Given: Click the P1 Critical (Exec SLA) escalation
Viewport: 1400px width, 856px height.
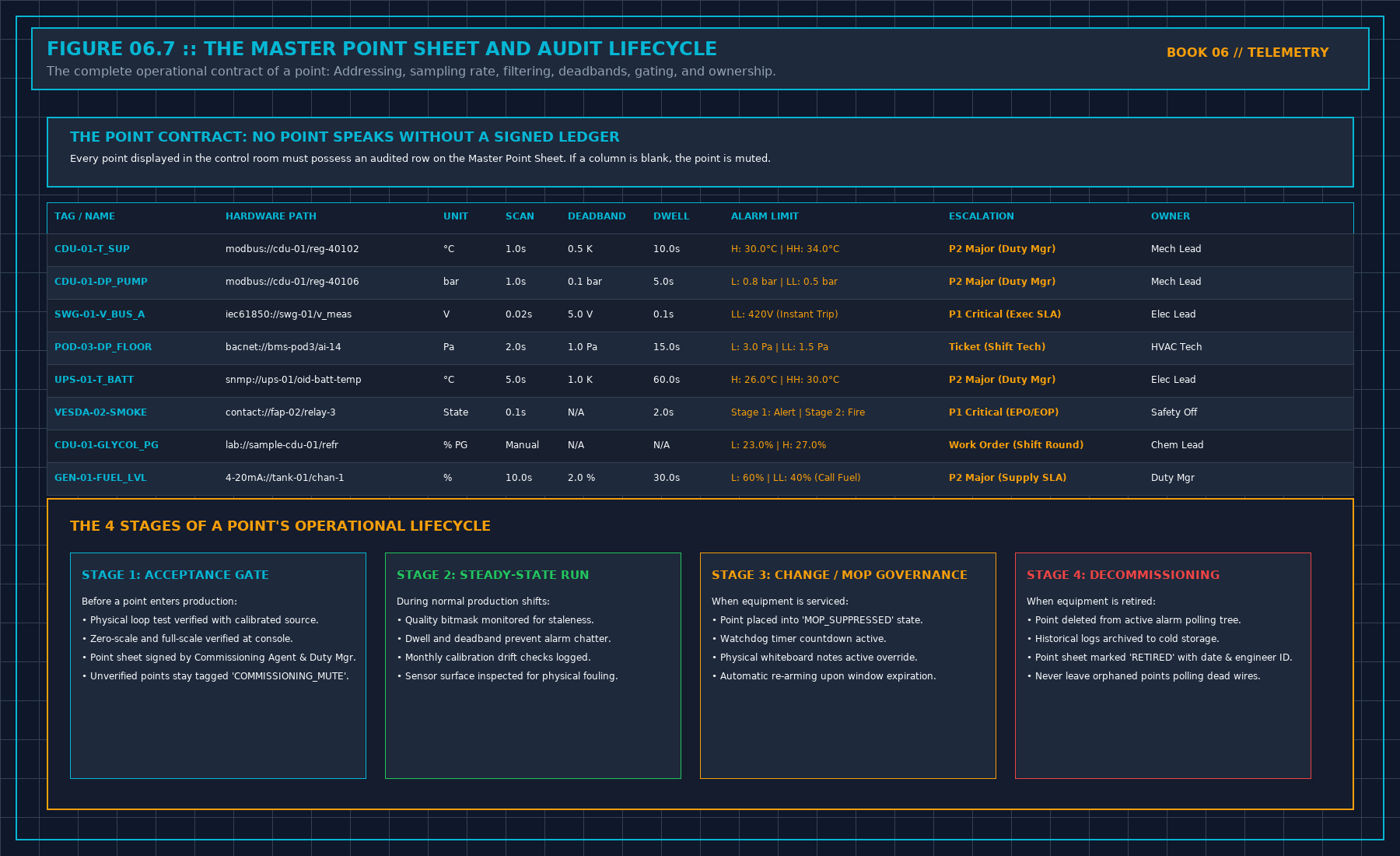Looking at the screenshot, I should coord(1005,314).
